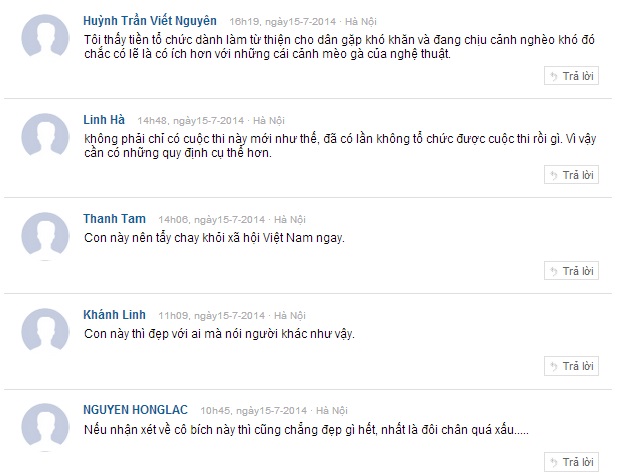Reply to Linh Hà's comment
The width and height of the screenshot is (626, 473).
[x=571, y=175]
